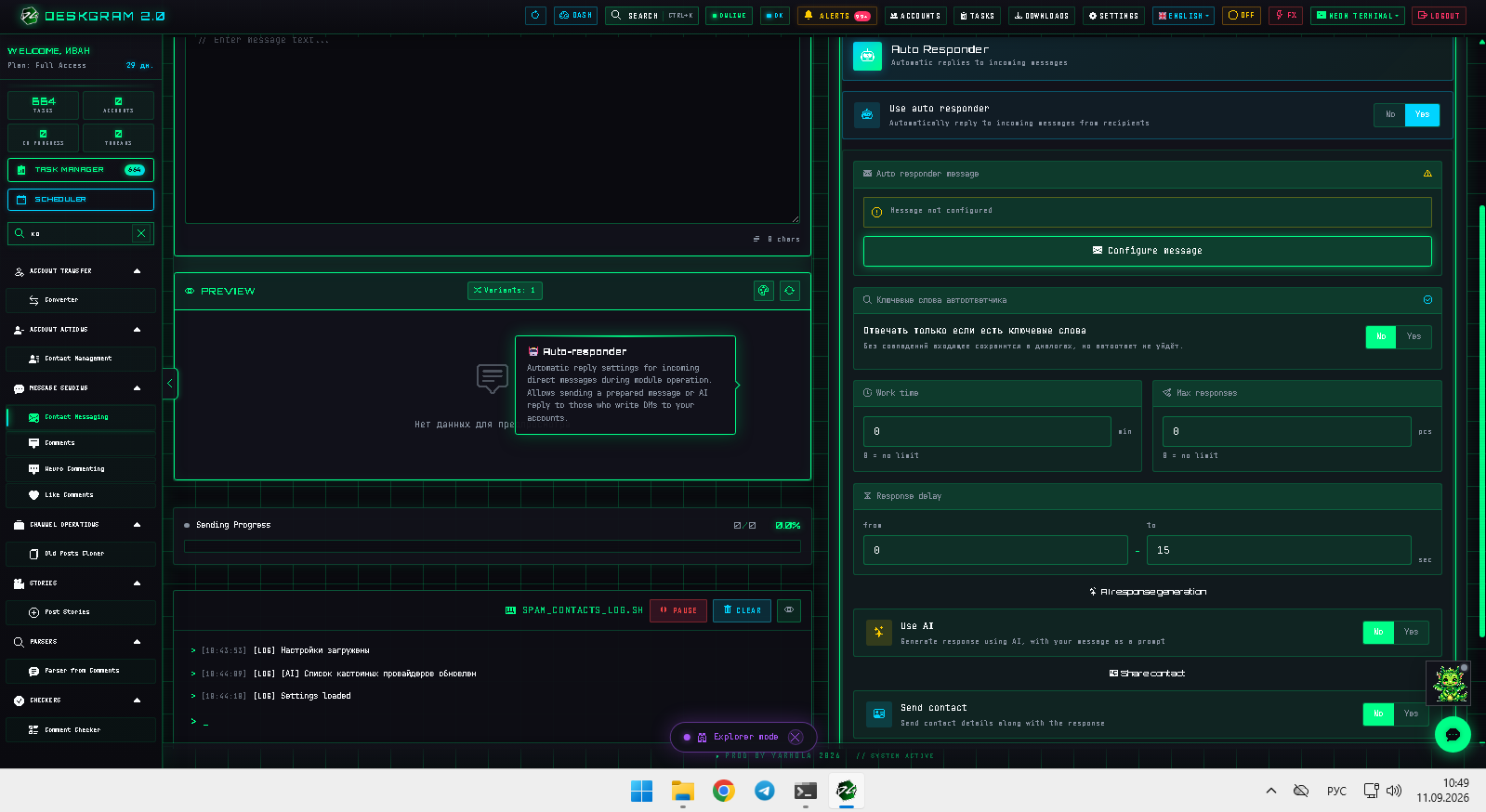Toggle the OFF switch in the top bar
The height and width of the screenshot is (812, 1486).
point(1242,16)
